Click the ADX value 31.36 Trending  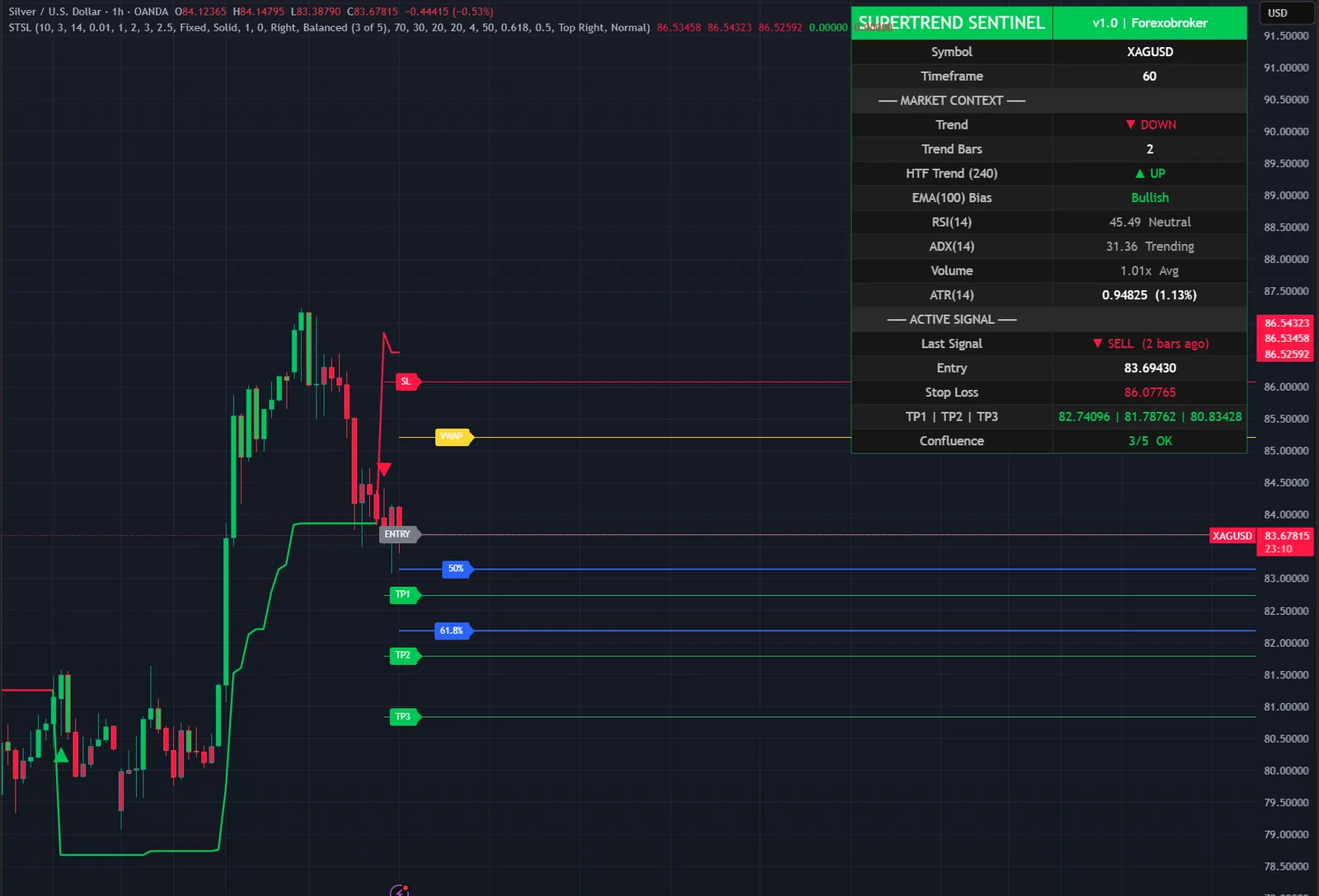(1150, 246)
